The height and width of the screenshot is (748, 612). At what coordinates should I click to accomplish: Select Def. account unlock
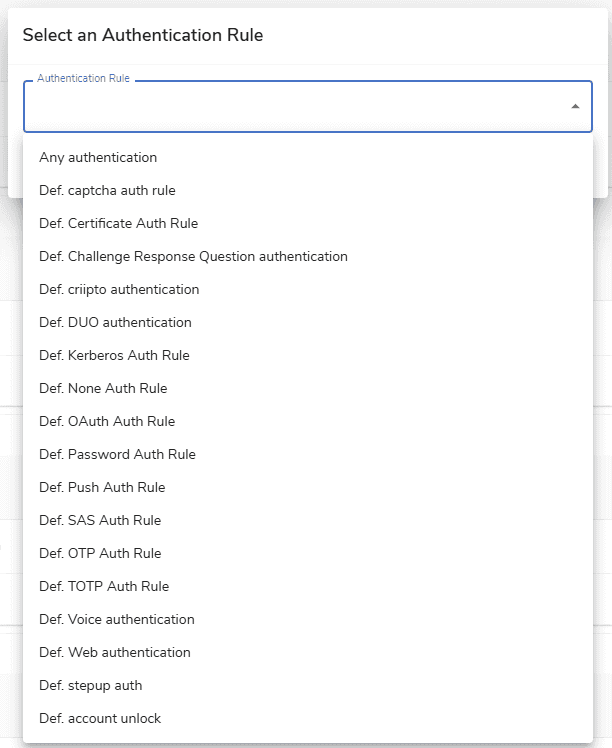coord(100,718)
